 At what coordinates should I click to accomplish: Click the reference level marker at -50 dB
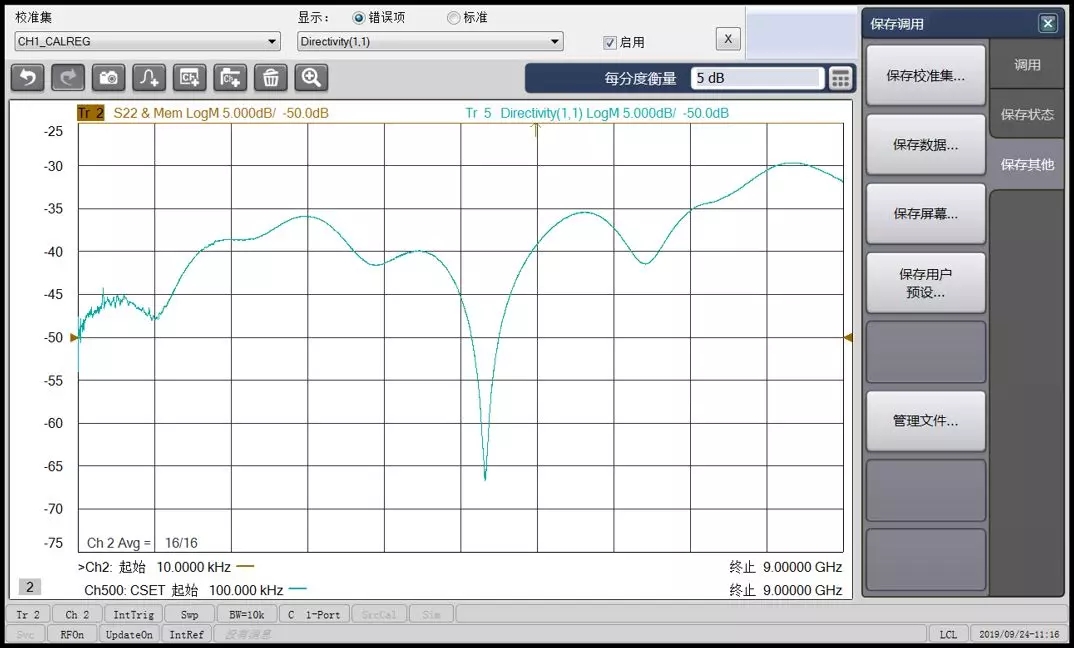(74, 338)
